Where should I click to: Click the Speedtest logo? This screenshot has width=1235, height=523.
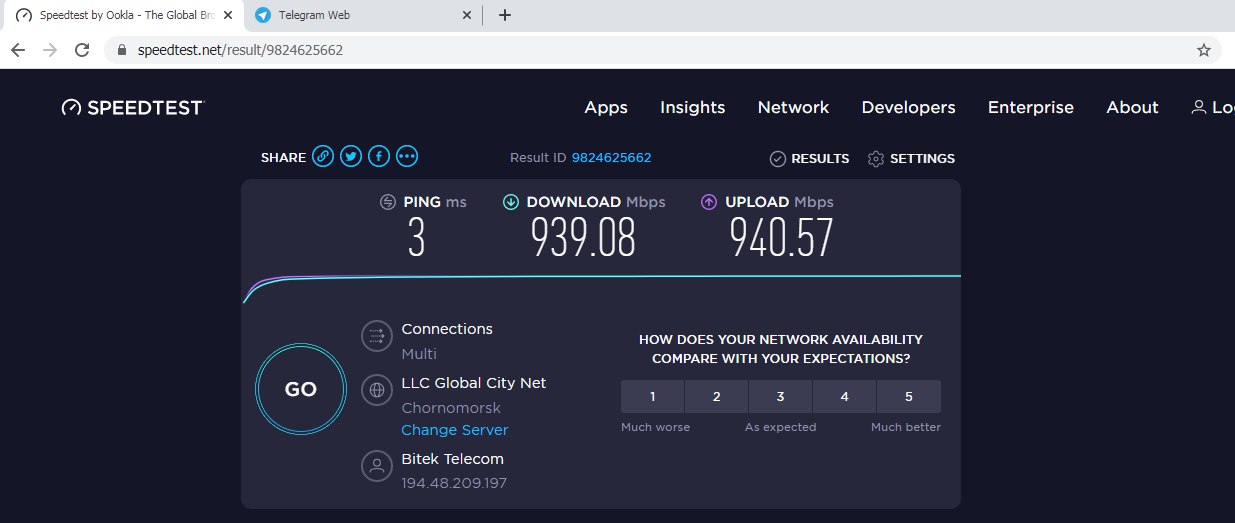pos(132,107)
